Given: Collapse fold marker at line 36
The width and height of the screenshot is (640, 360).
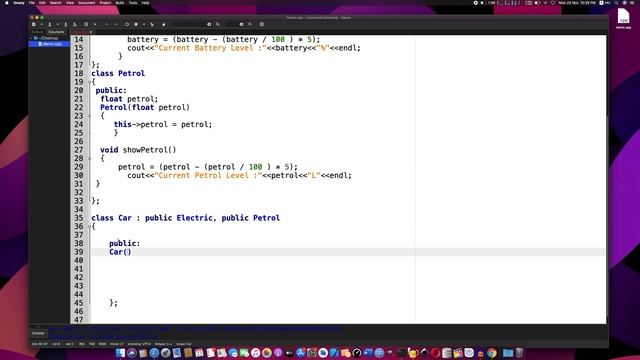Looking at the screenshot, I should tap(89, 227).
